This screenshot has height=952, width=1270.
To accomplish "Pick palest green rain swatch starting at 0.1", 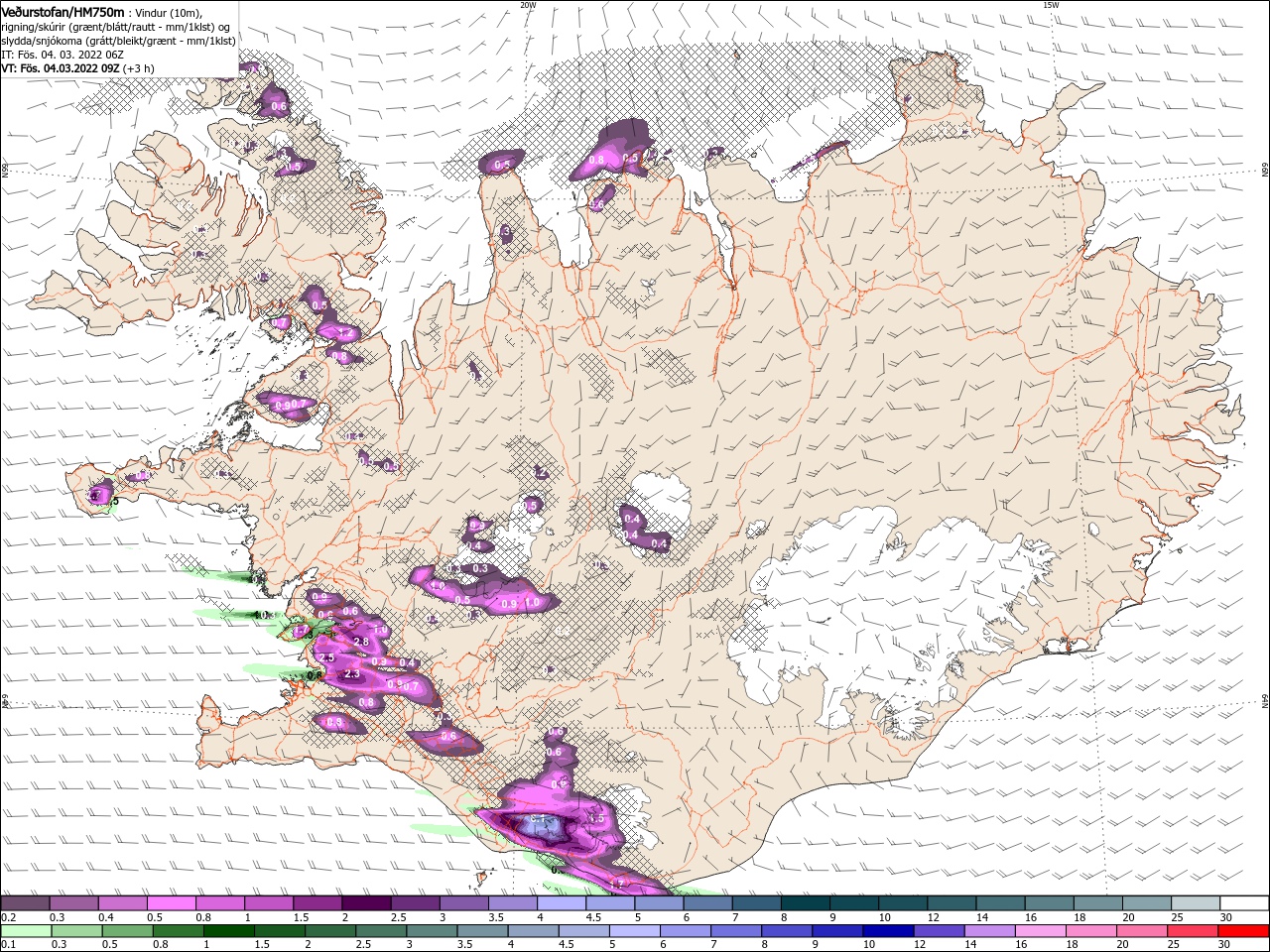I will (x=26, y=931).
